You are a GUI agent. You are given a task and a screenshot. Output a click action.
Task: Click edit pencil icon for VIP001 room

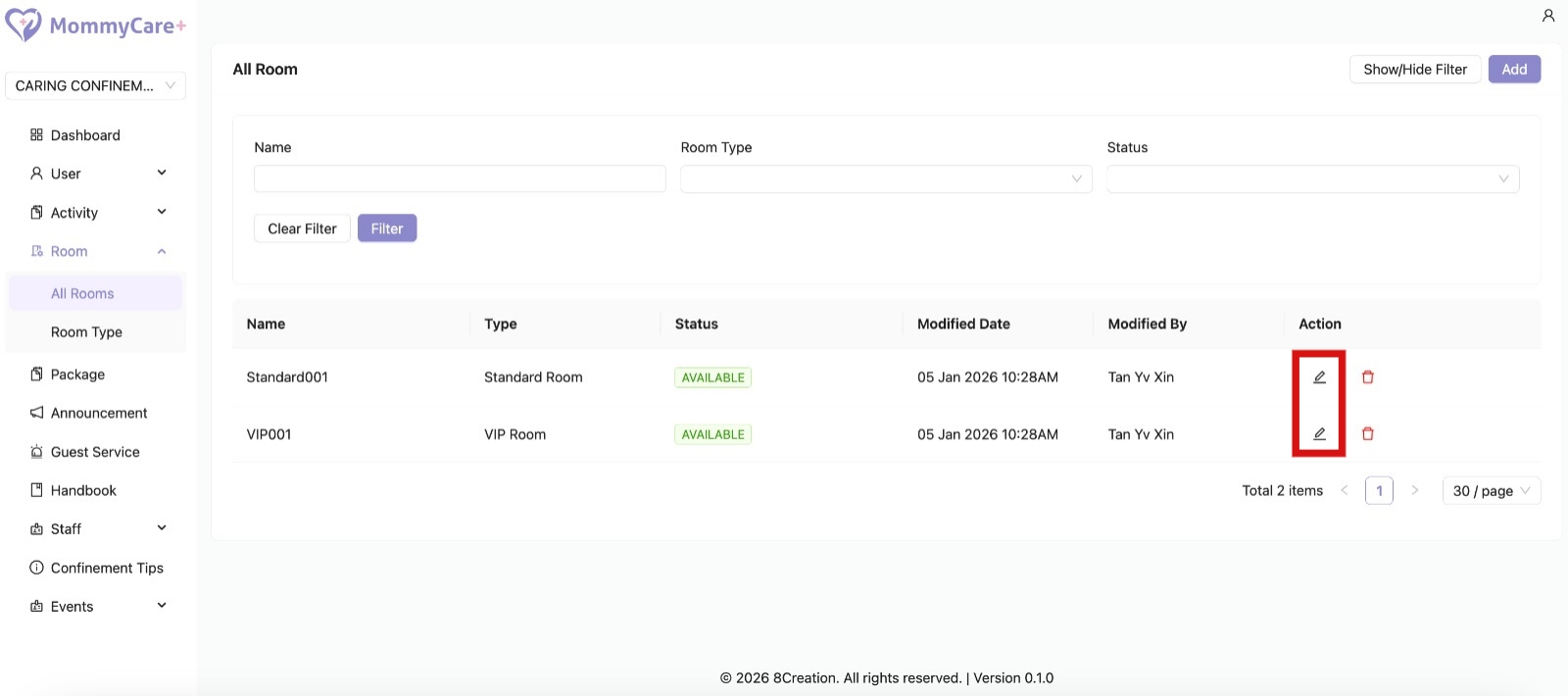pyautogui.click(x=1319, y=434)
